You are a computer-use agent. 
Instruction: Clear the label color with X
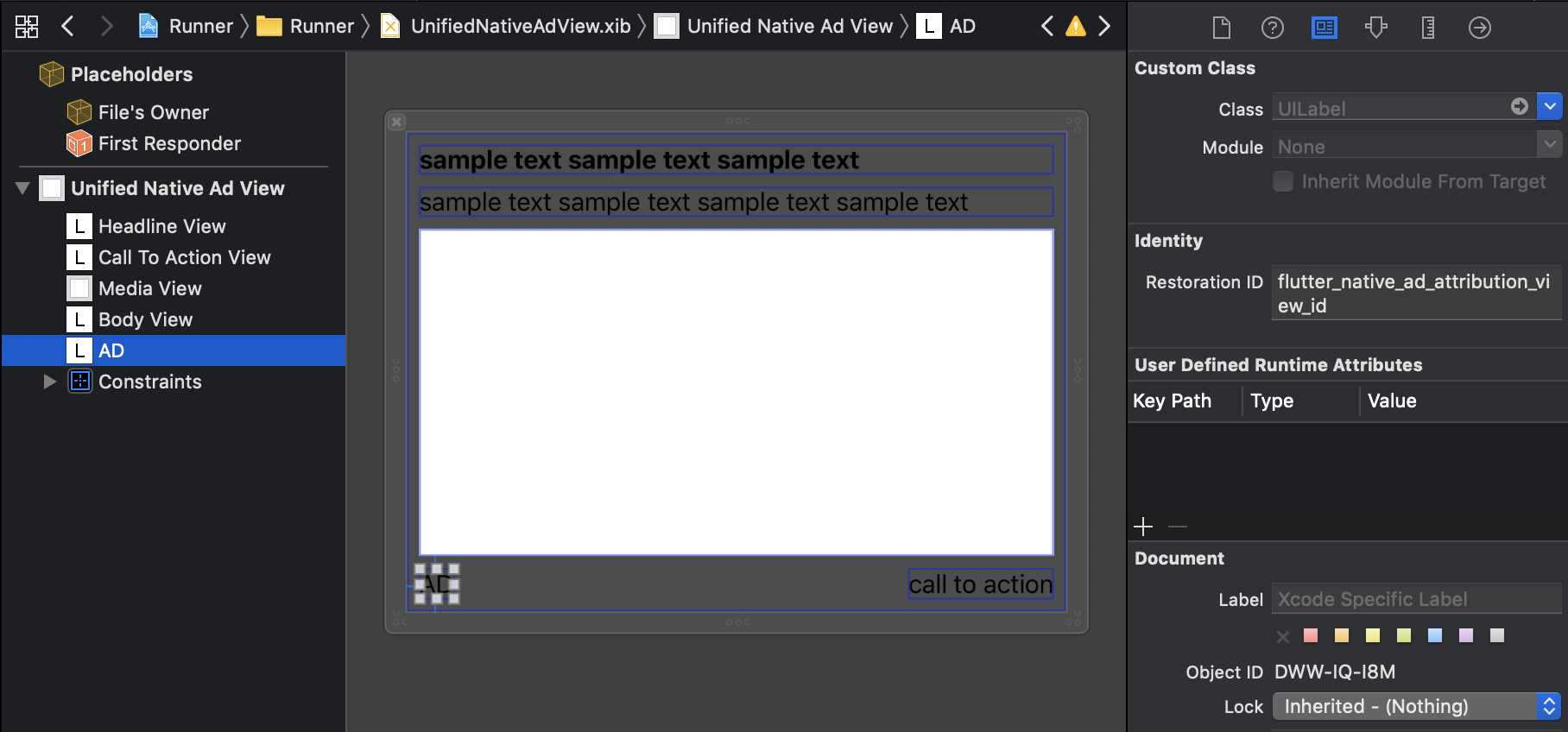[x=1283, y=636]
